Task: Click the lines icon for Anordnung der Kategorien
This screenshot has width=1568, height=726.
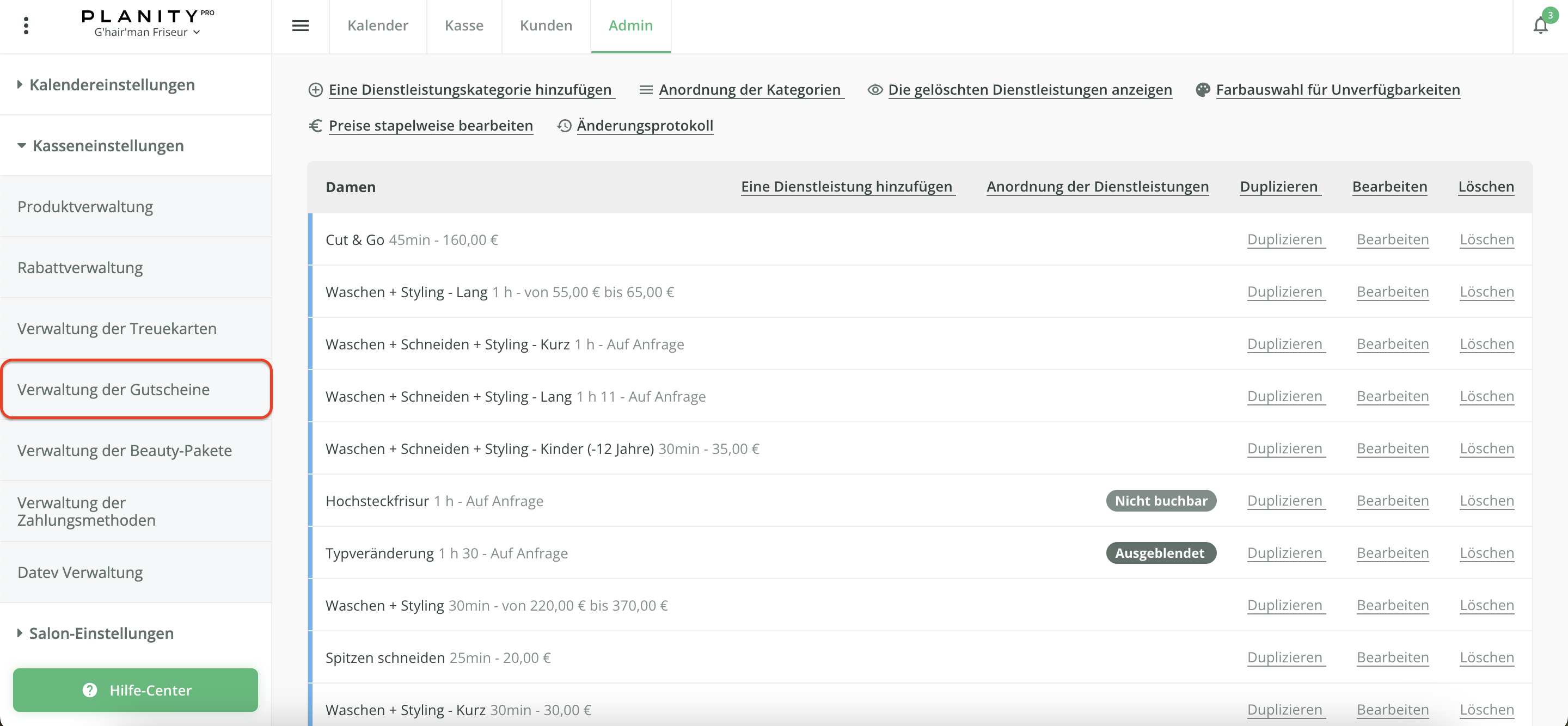Action: point(646,90)
